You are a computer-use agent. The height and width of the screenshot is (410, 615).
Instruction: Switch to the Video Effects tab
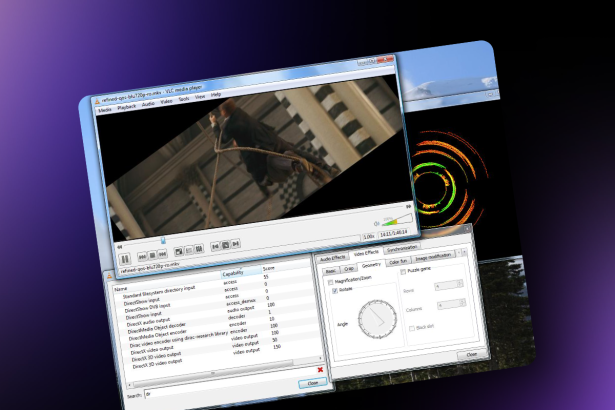(x=366, y=253)
